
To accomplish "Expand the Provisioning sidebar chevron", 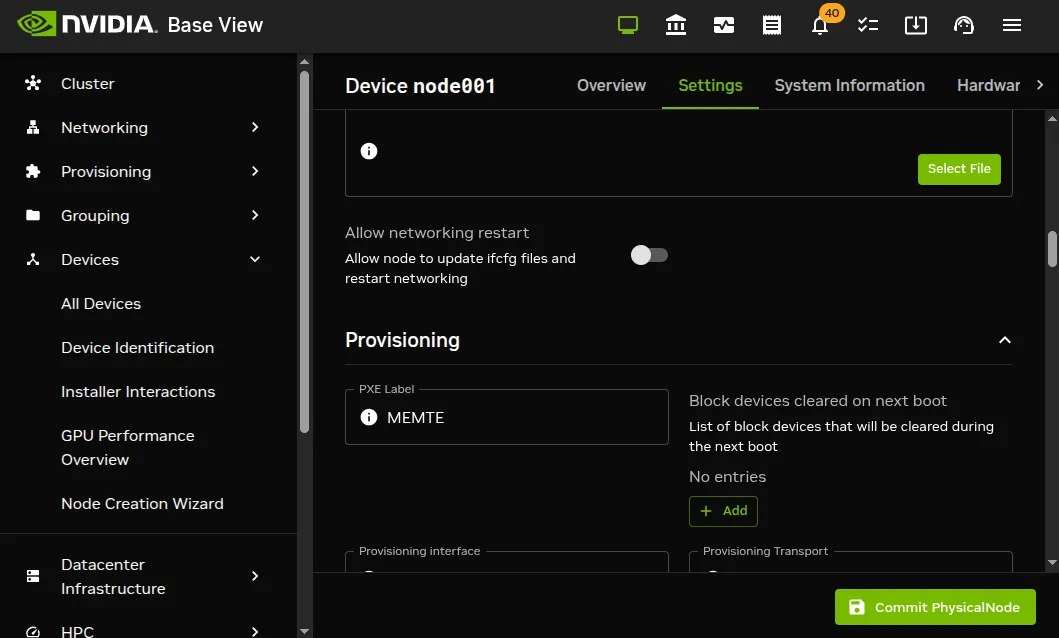I will pyautogui.click(x=255, y=171).
